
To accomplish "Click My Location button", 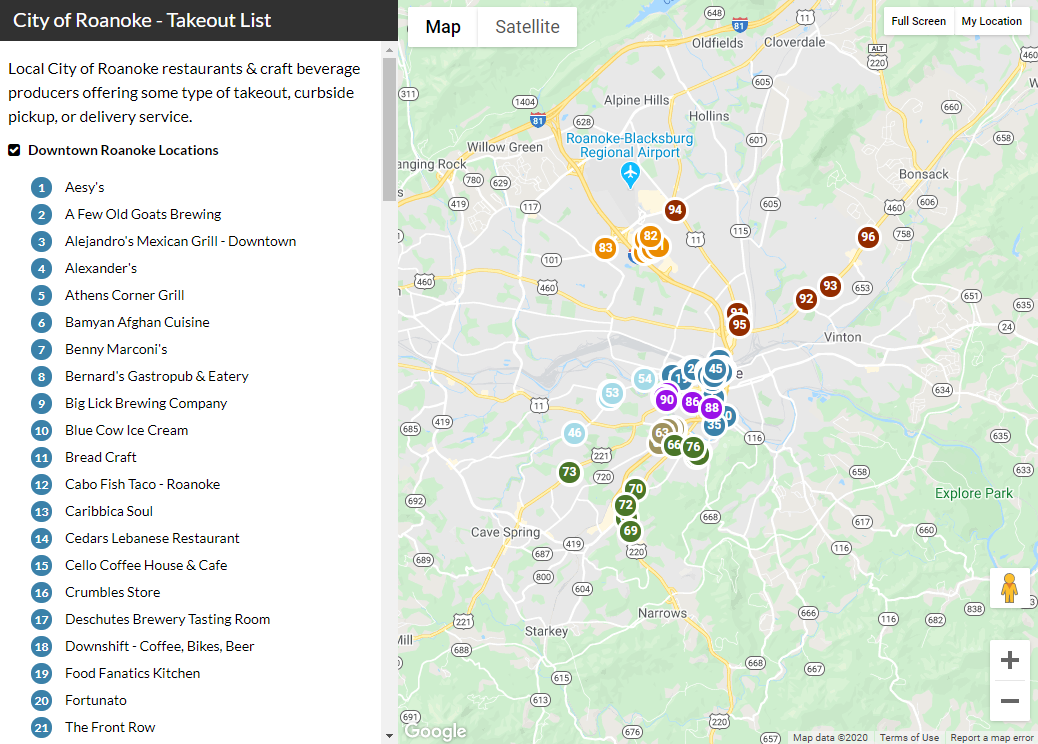I will point(991,21).
